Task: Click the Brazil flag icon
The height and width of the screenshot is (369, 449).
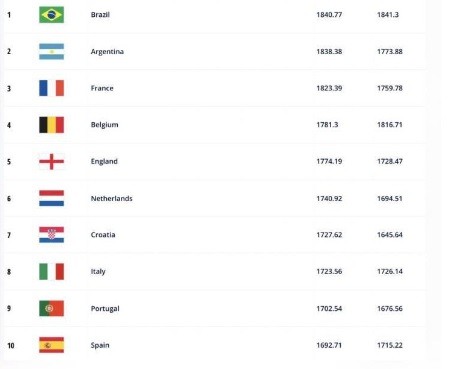Action: [51, 15]
